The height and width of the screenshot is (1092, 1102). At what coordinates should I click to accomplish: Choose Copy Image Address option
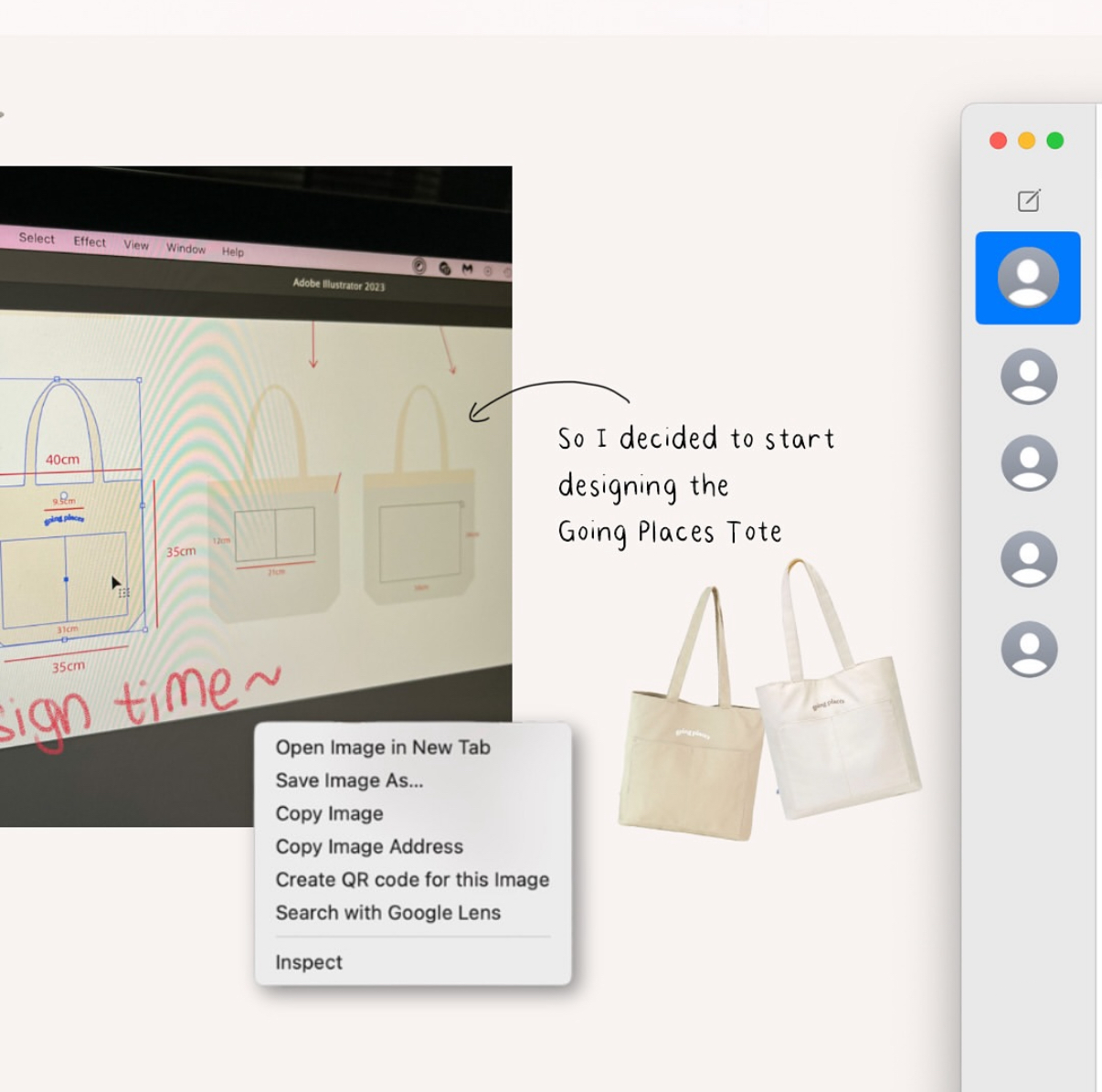(369, 846)
